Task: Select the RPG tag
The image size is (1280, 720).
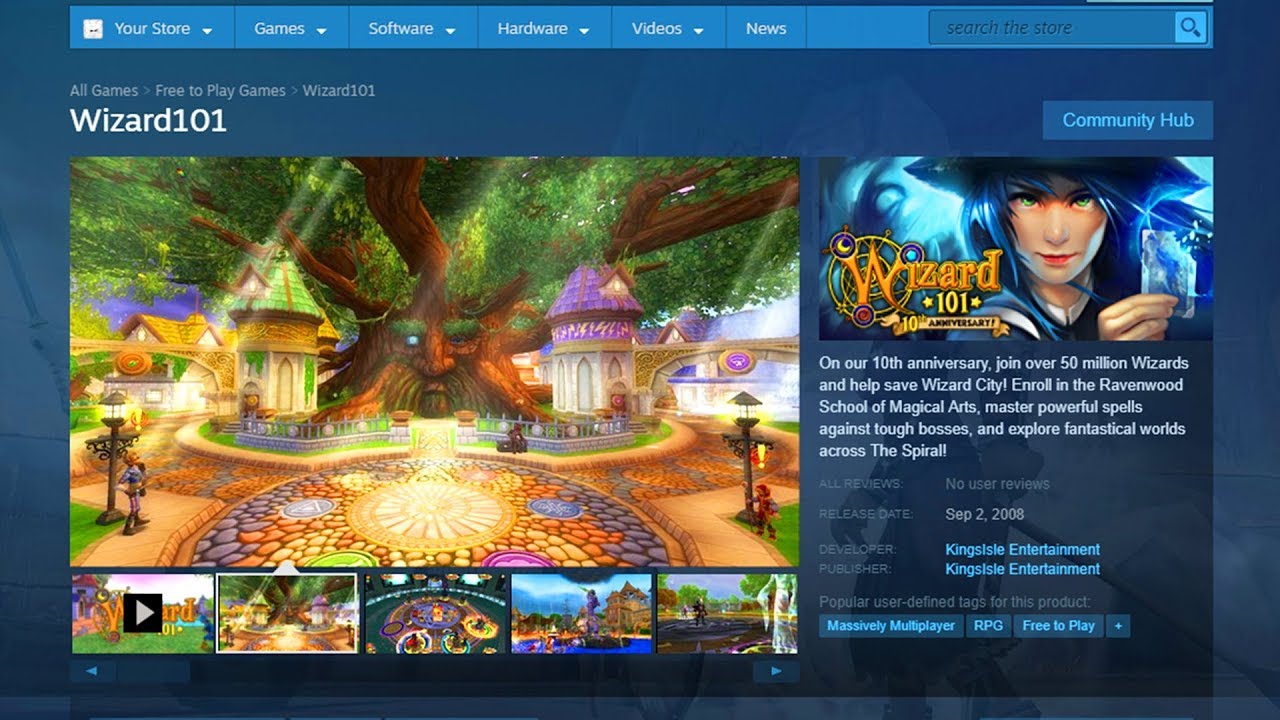Action: point(988,626)
